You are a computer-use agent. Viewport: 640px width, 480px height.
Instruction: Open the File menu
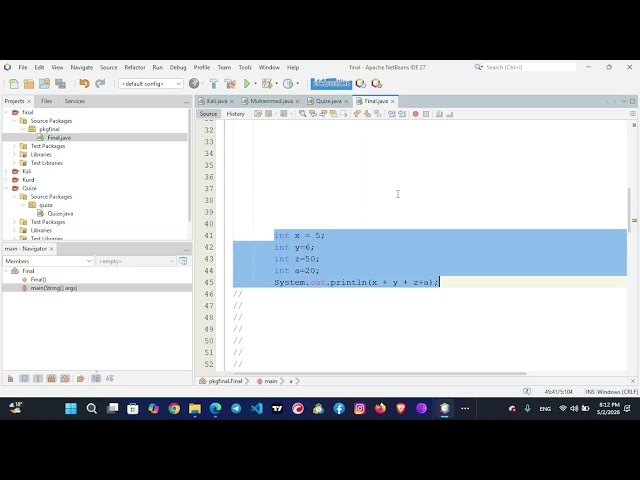click(x=23, y=67)
